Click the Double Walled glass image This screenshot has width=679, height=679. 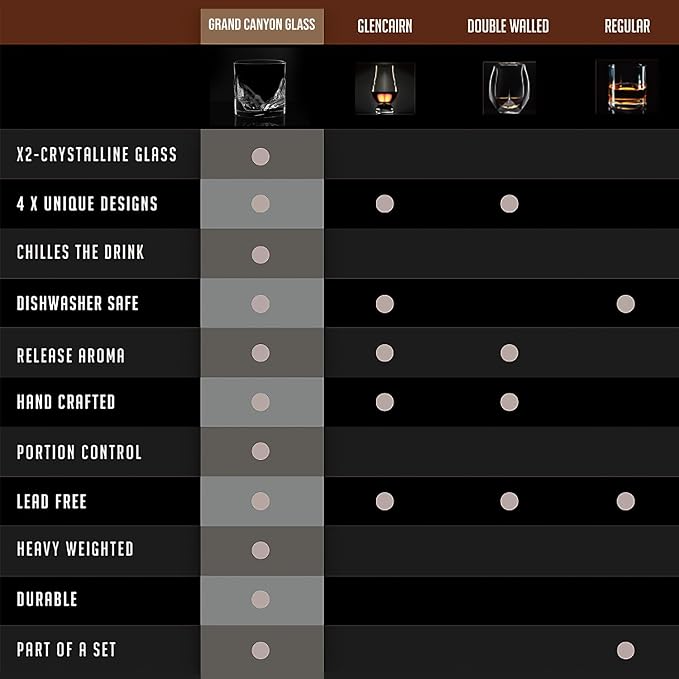(509, 88)
